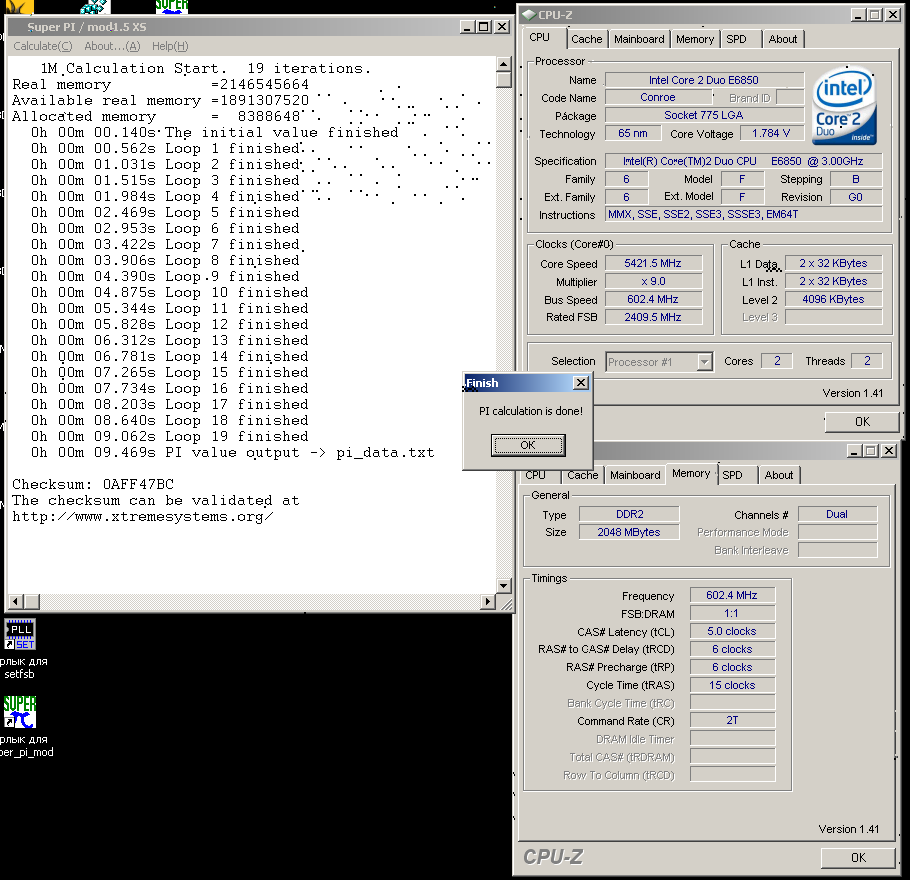The width and height of the screenshot is (910, 880).
Task: Click the Command Rate 2T value
Action: [x=732, y=720]
